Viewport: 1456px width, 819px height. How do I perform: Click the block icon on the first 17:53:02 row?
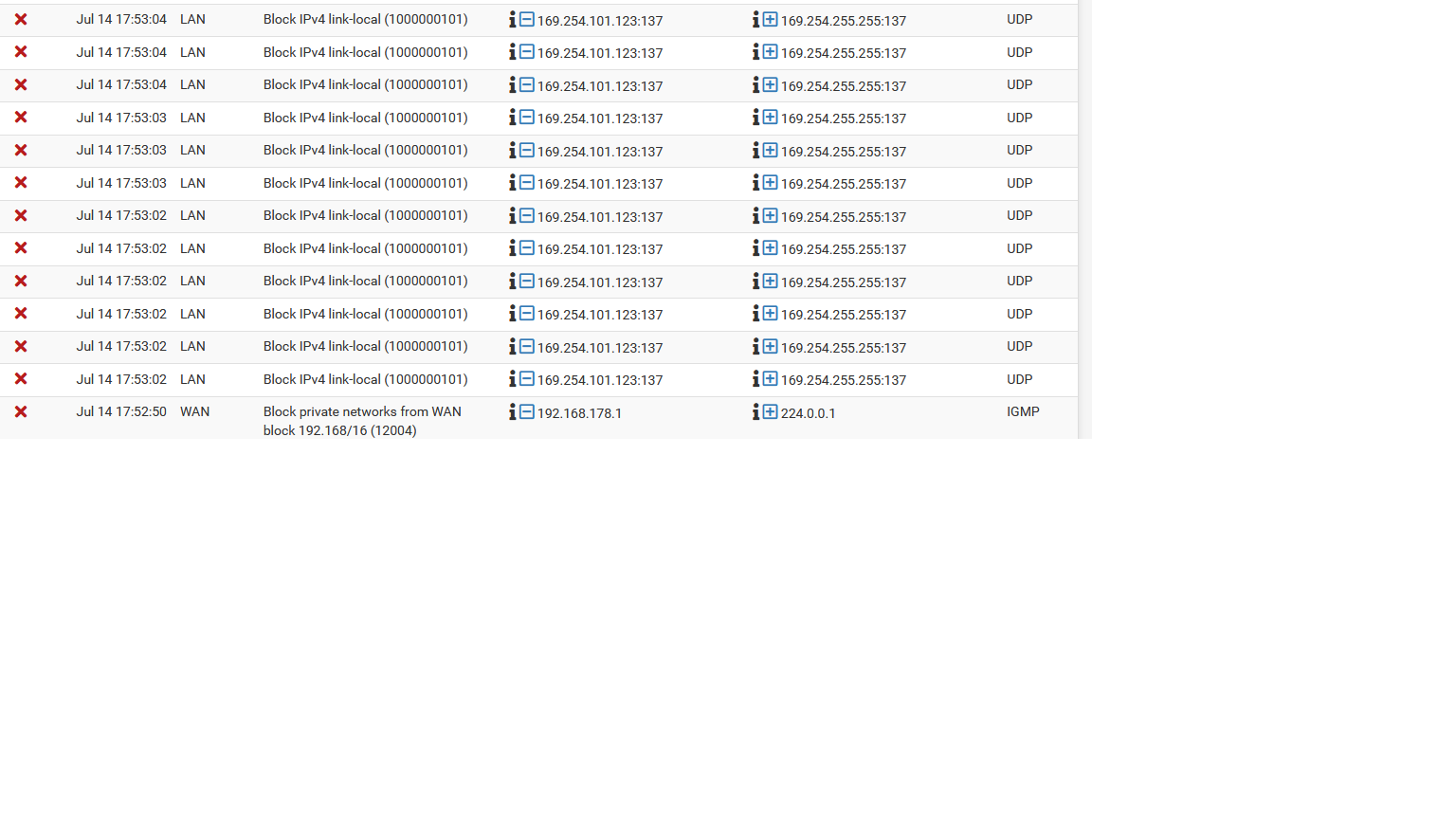pyautogui.click(x=21, y=215)
